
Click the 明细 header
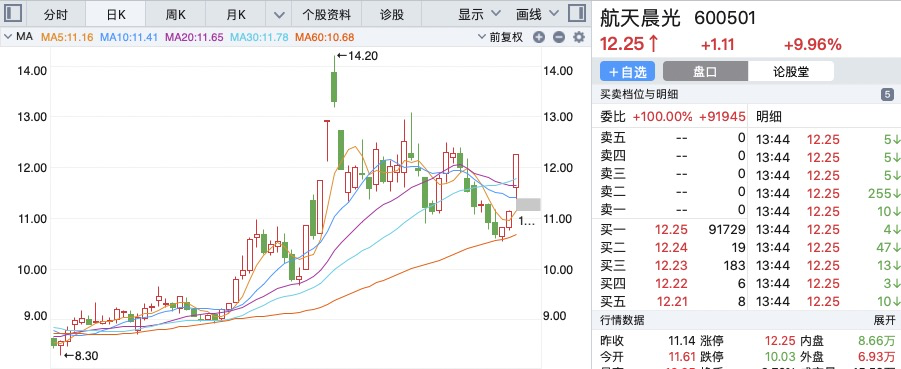click(768, 117)
